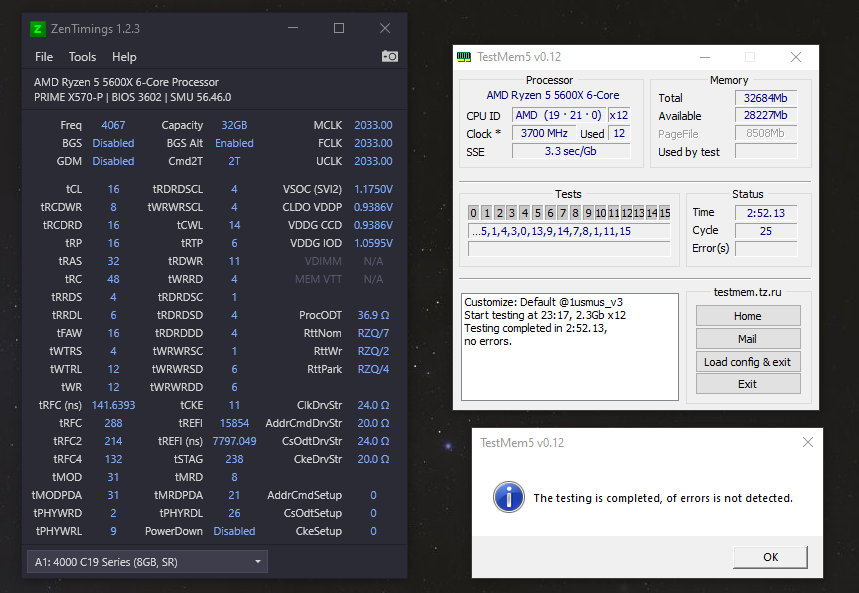
Task: Click the tRAS value 32
Action: coord(113,261)
